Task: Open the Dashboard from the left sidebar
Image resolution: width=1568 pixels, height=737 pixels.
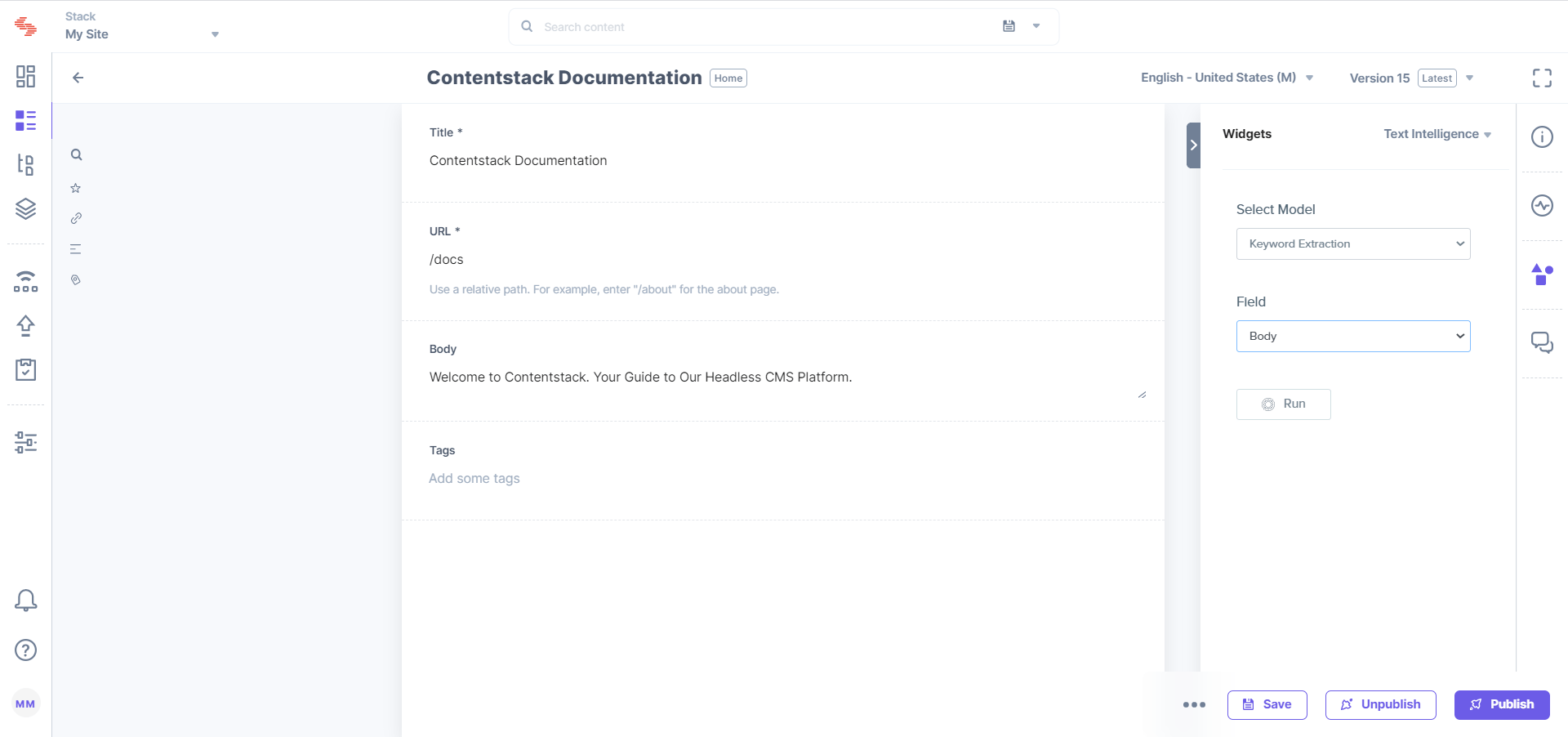Action: click(x=25, y=76)
